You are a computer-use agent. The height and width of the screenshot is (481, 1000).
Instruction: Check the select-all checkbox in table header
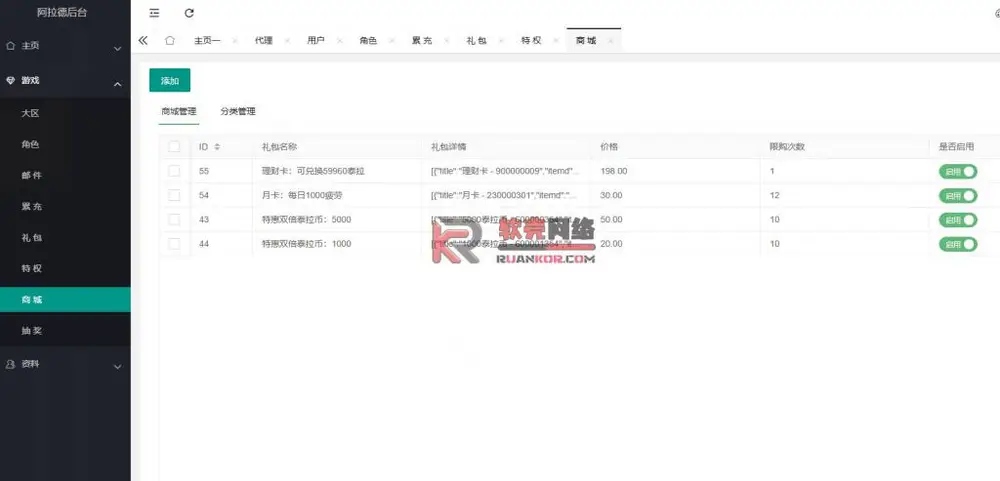point(174,147)
